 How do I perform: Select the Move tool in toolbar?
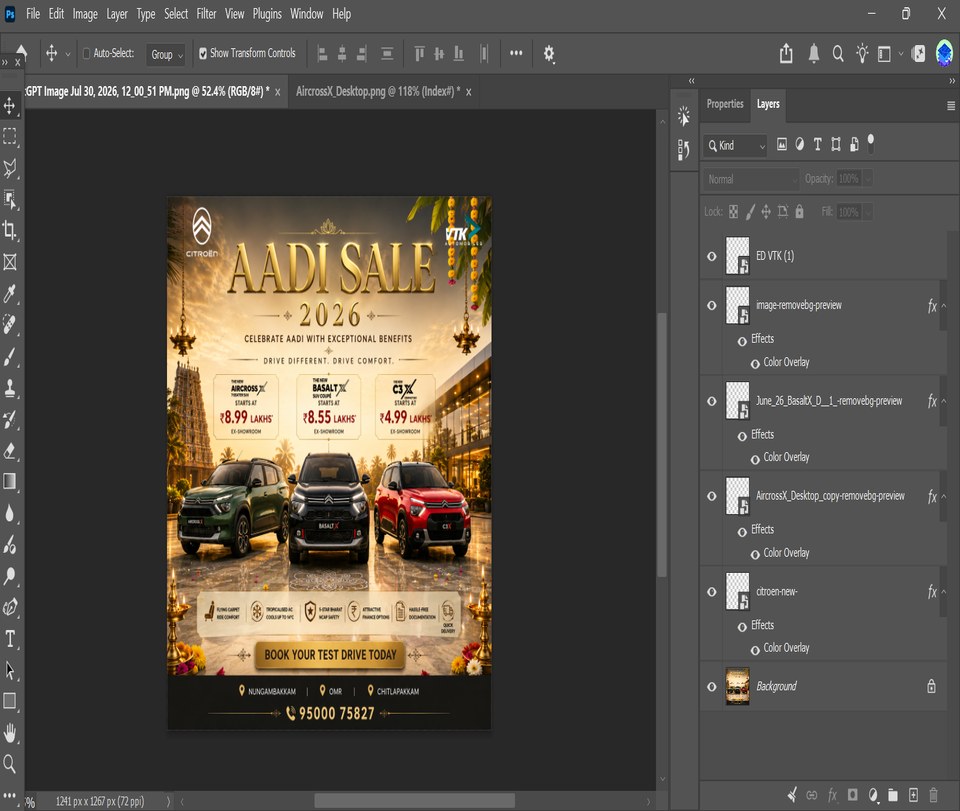10,105
